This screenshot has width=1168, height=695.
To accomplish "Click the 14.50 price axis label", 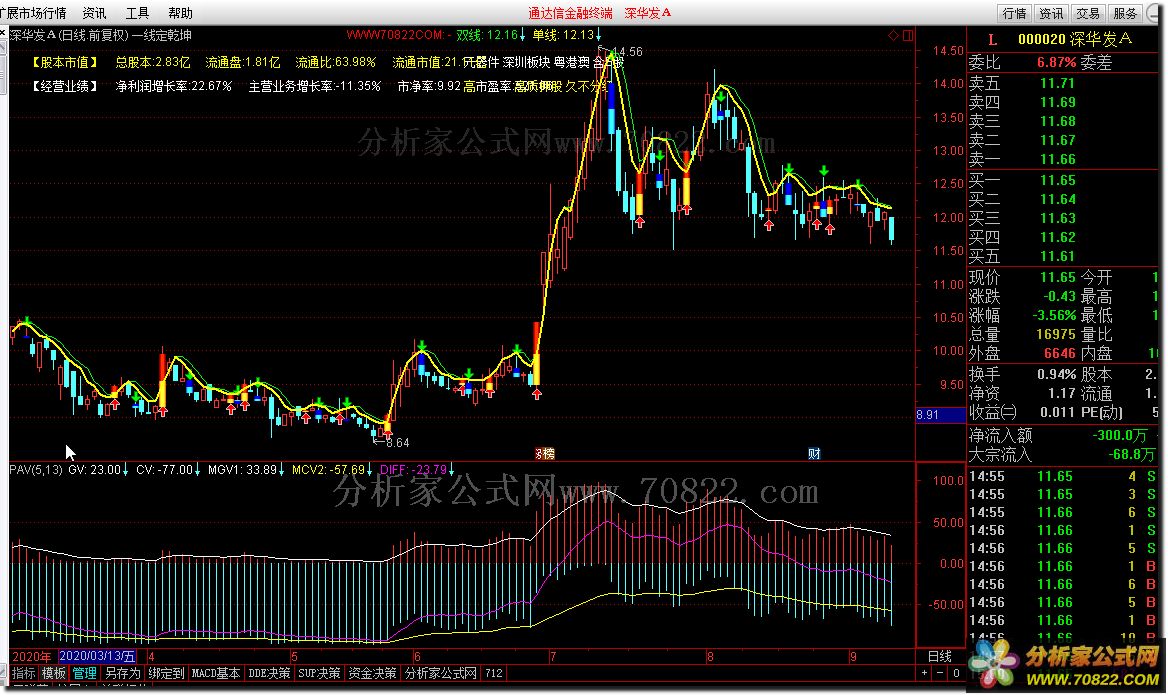I will (948, 51).
